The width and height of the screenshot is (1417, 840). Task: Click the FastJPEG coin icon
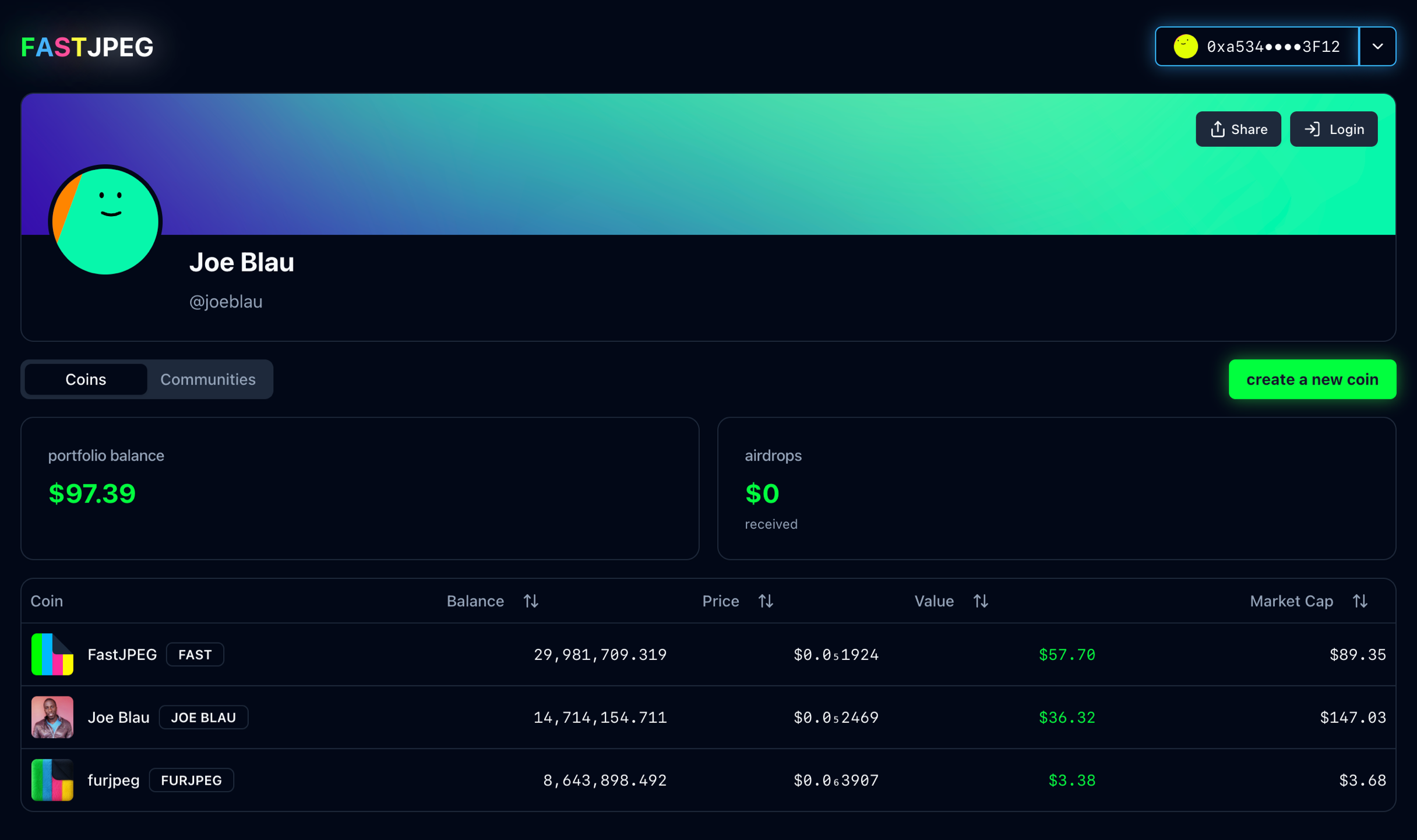(52, 654)
